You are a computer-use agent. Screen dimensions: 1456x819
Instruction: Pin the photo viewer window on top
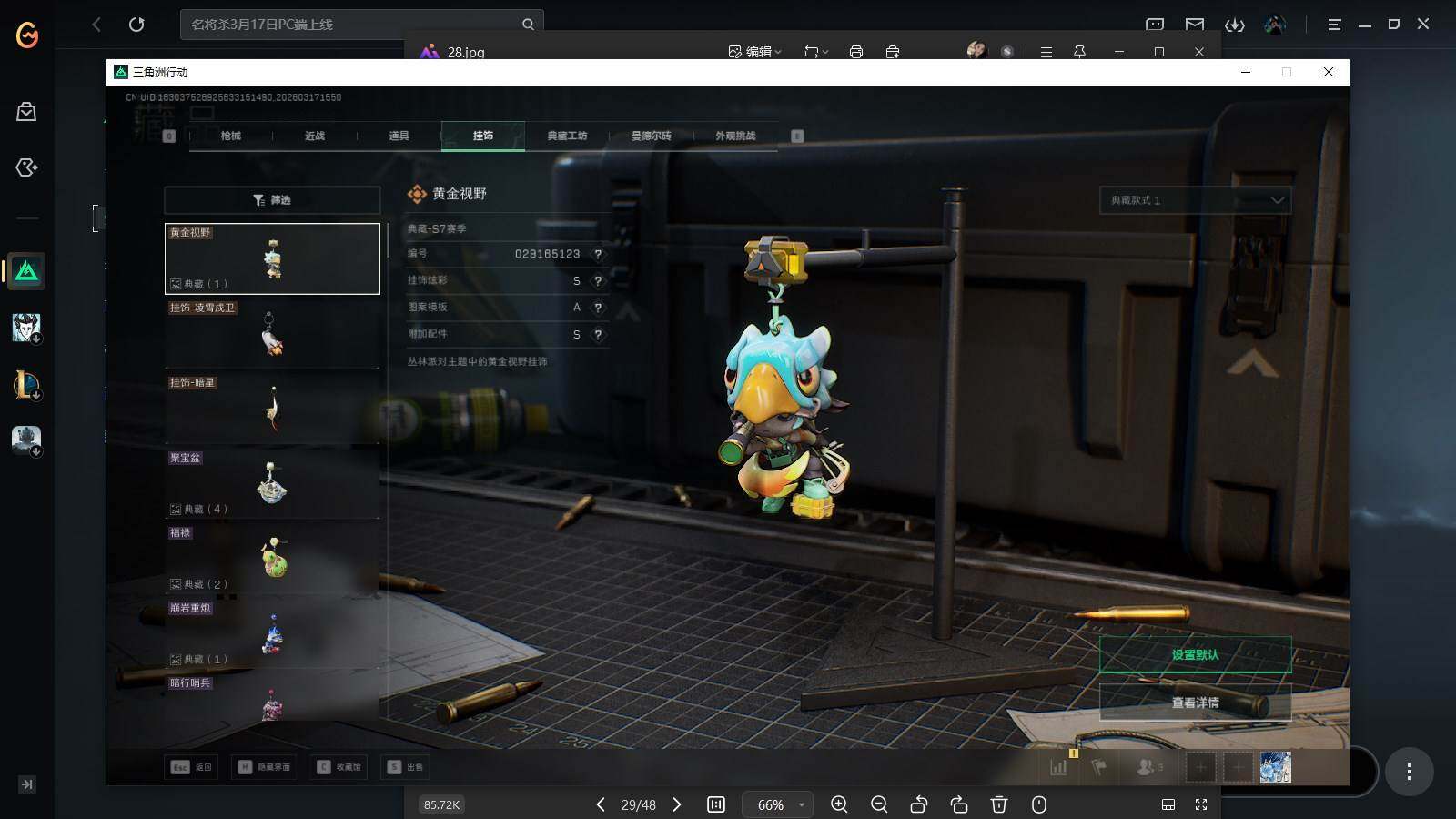(1079, 52)
